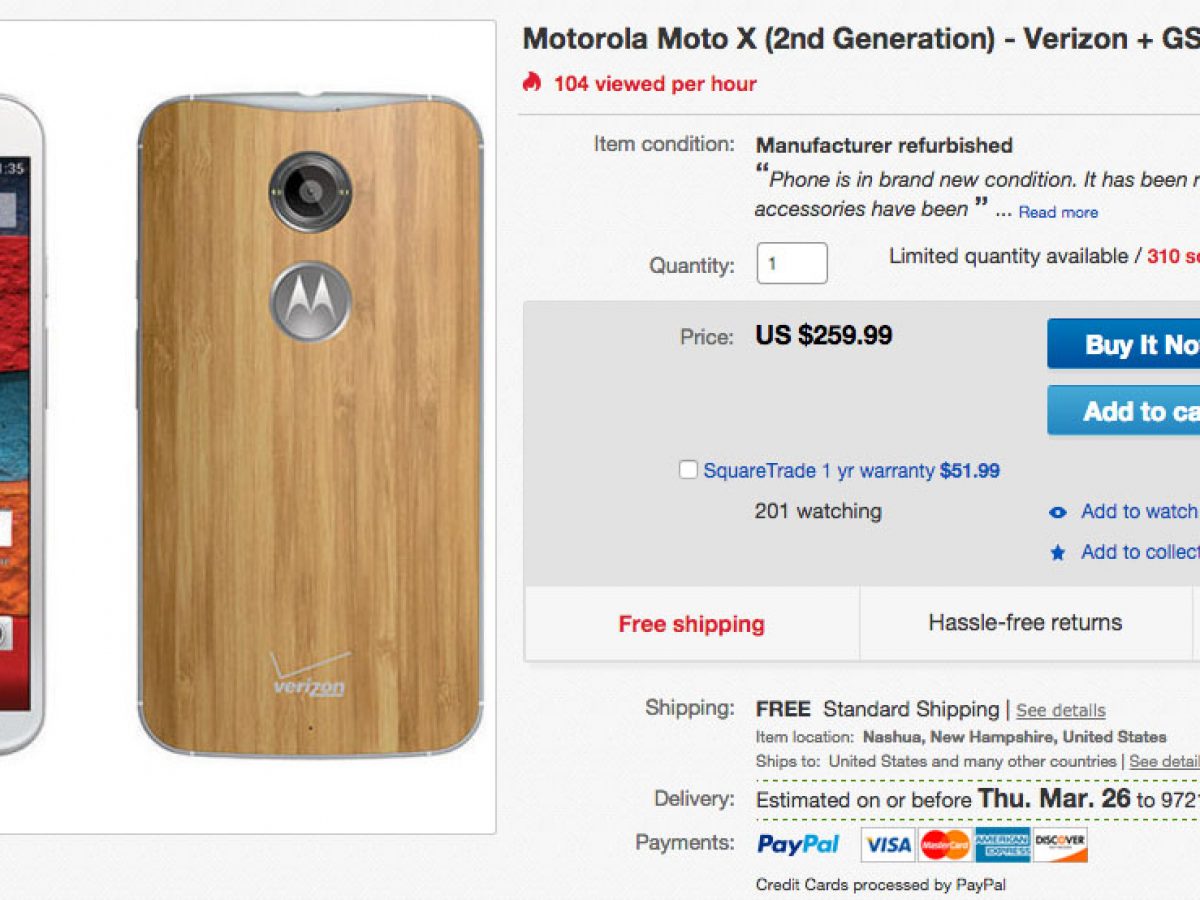Screen dimensions: 1200x900
Task: Click the Discover card icon
Action: tap(1060, 845)
